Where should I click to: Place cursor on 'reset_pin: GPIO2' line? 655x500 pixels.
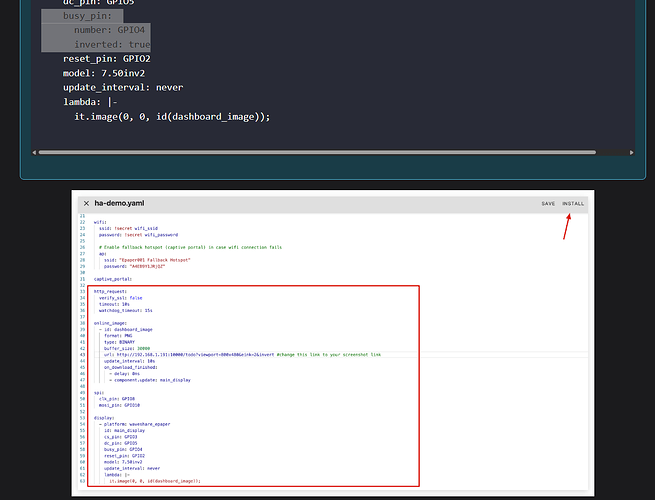(x=106, y=59)
